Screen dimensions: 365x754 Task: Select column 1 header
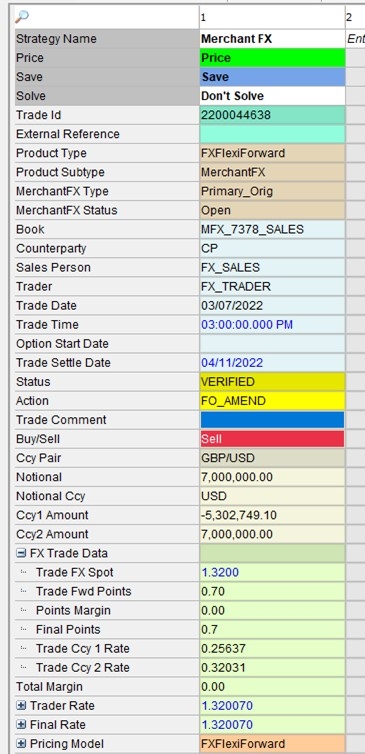tap(272, 17)
